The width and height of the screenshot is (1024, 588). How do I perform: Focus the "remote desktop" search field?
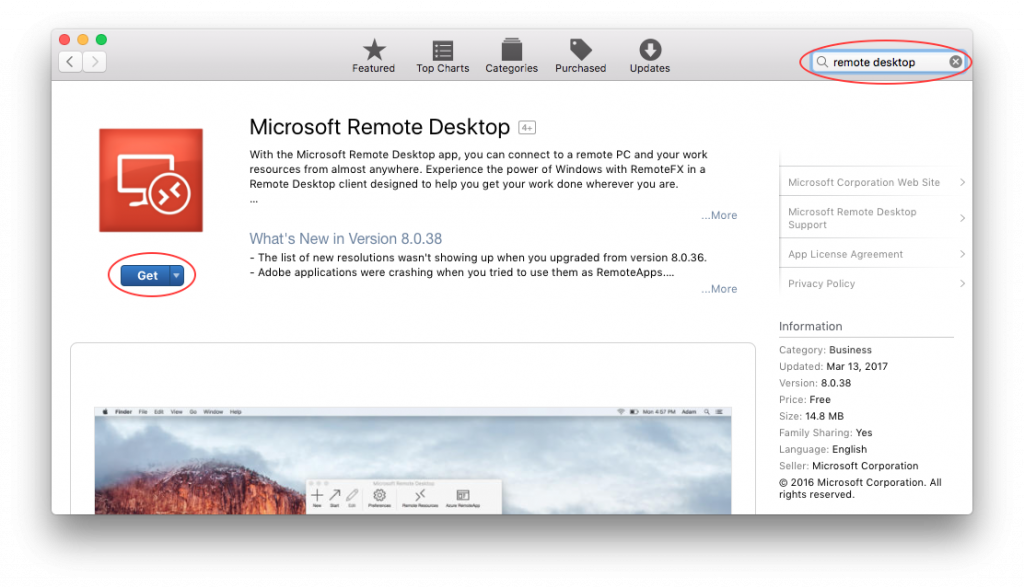click(x=888, y=62)
